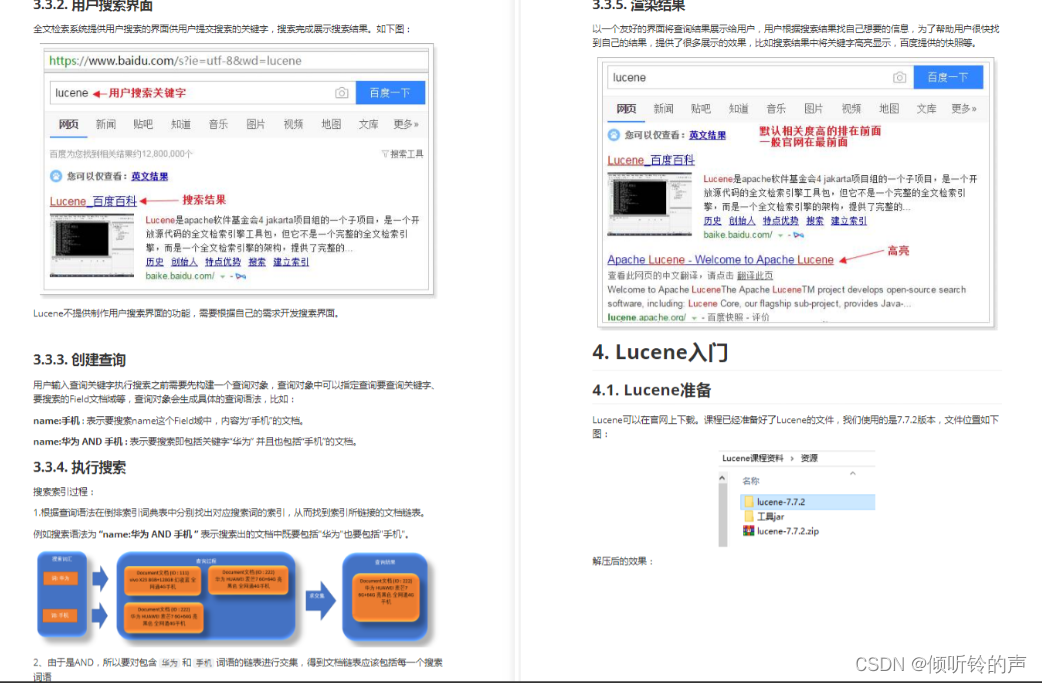
Task: Click the file list vertical scrollbar track
Action: 722,516
